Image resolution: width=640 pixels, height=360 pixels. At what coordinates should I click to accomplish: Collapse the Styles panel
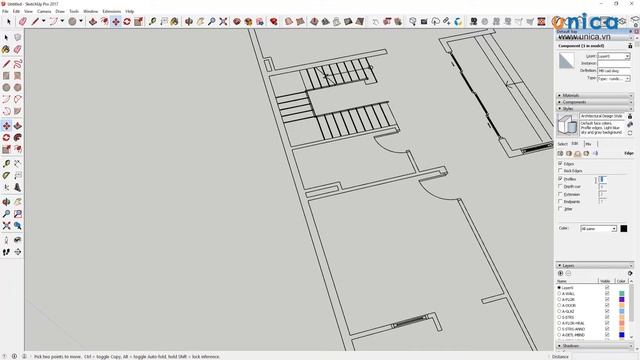(595, 109)
